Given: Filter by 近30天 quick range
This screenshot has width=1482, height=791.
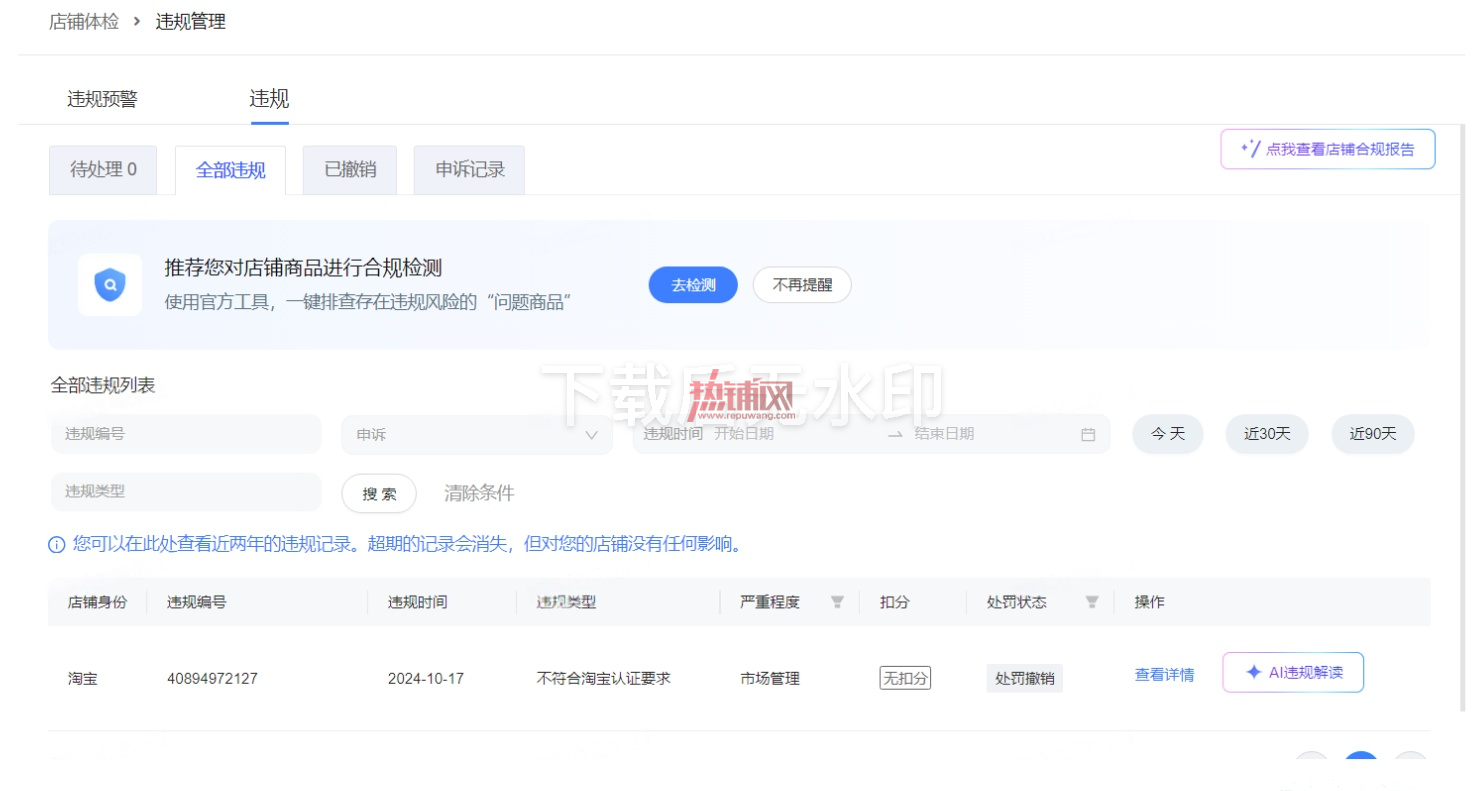Looking at the screenshot, I should [1267, 434].
